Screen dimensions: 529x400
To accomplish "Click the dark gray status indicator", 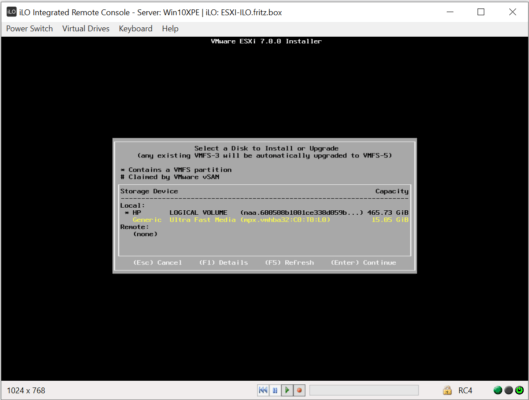I will (508, 390).
